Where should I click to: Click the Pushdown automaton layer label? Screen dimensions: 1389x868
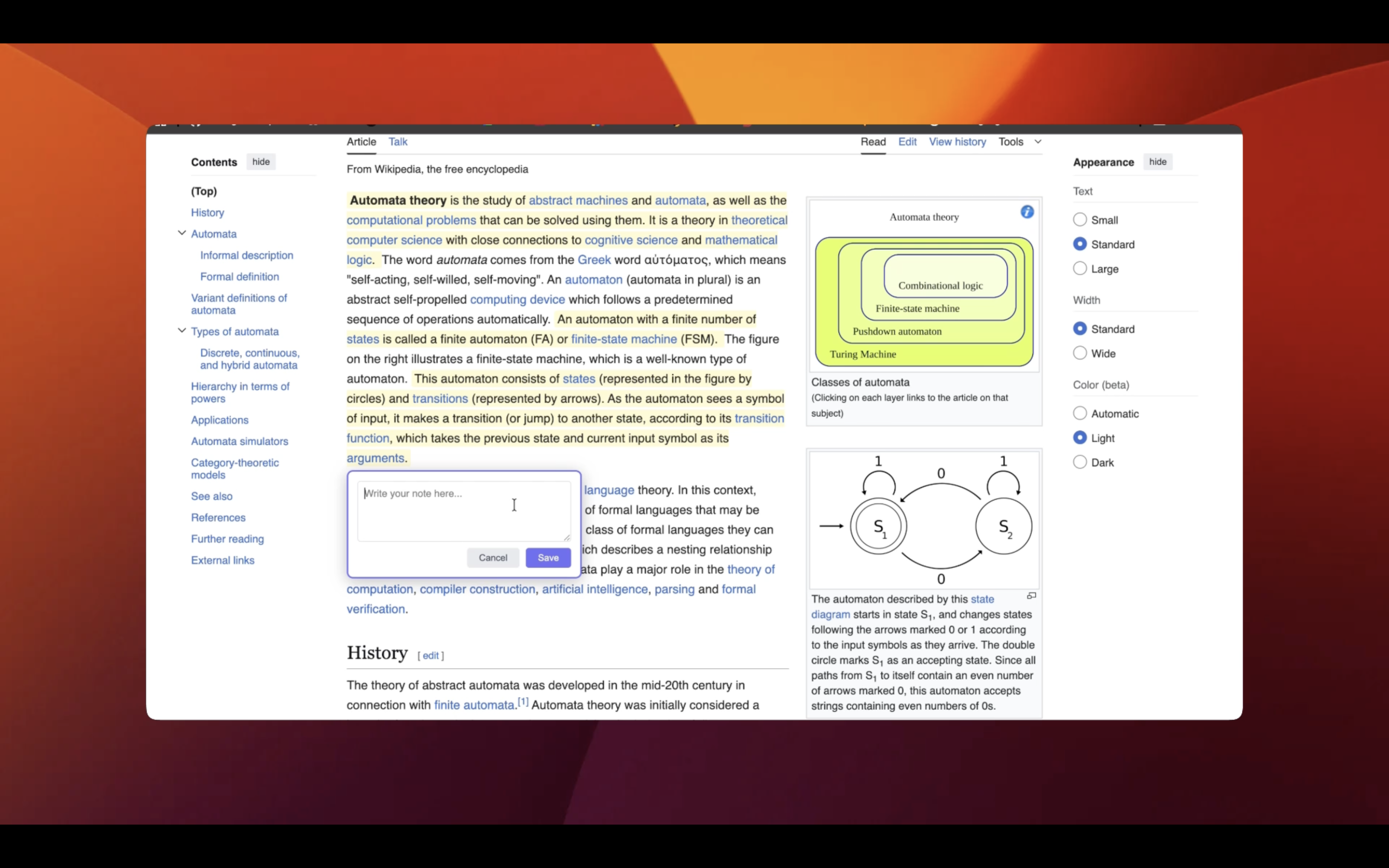[x=897, y=331]
